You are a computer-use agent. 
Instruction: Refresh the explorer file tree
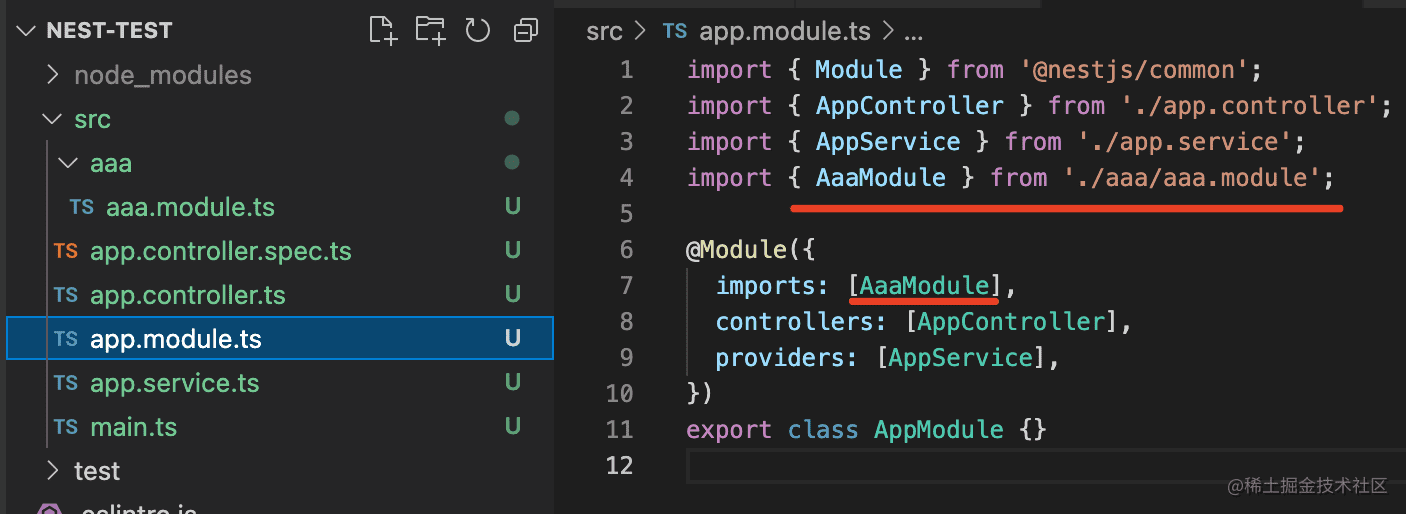pyautogui.click(x=478, y=30)
